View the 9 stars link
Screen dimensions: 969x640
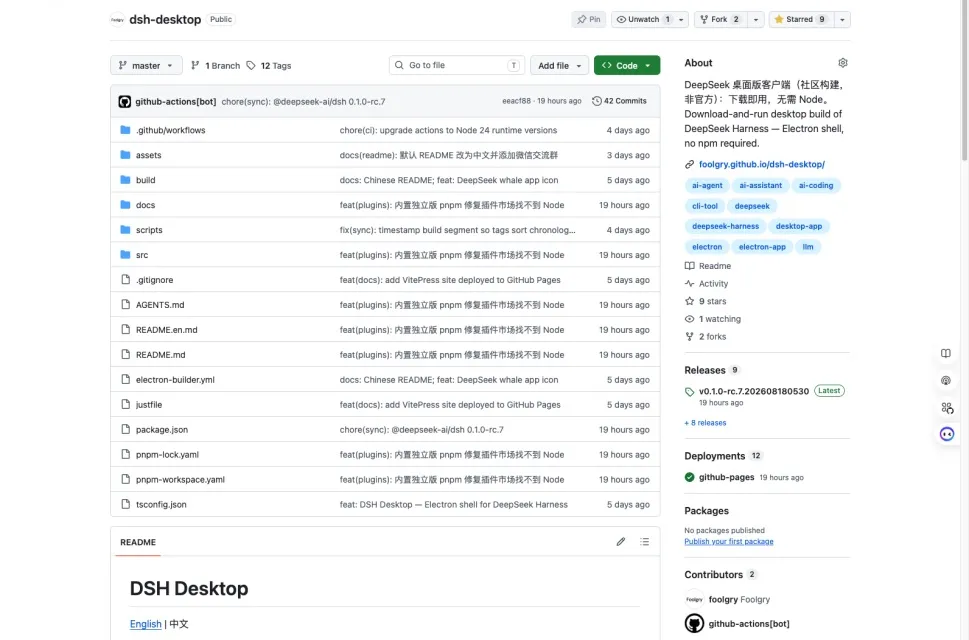[x=706, y=301]
